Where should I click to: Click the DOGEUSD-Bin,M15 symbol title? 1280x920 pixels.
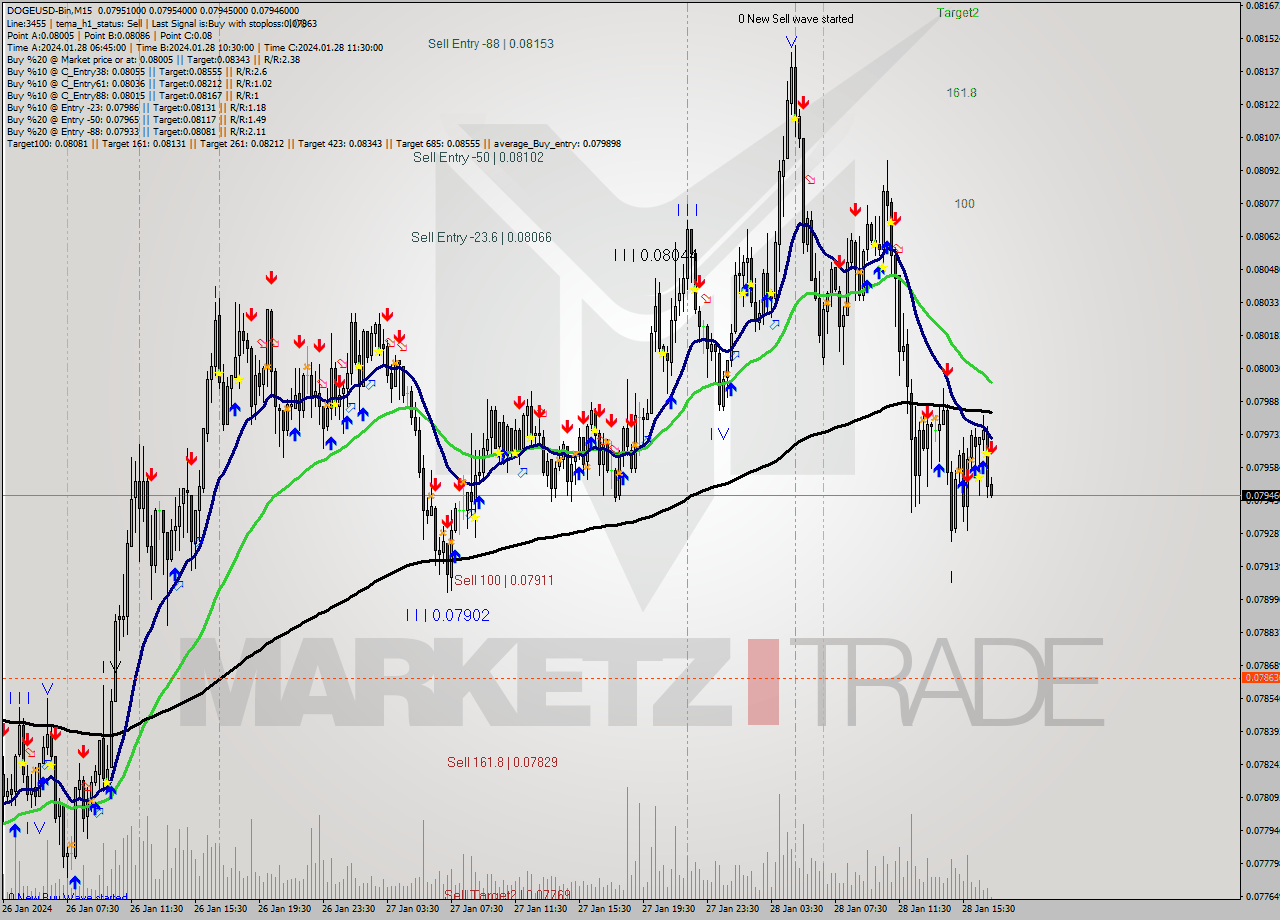[48, 11]
